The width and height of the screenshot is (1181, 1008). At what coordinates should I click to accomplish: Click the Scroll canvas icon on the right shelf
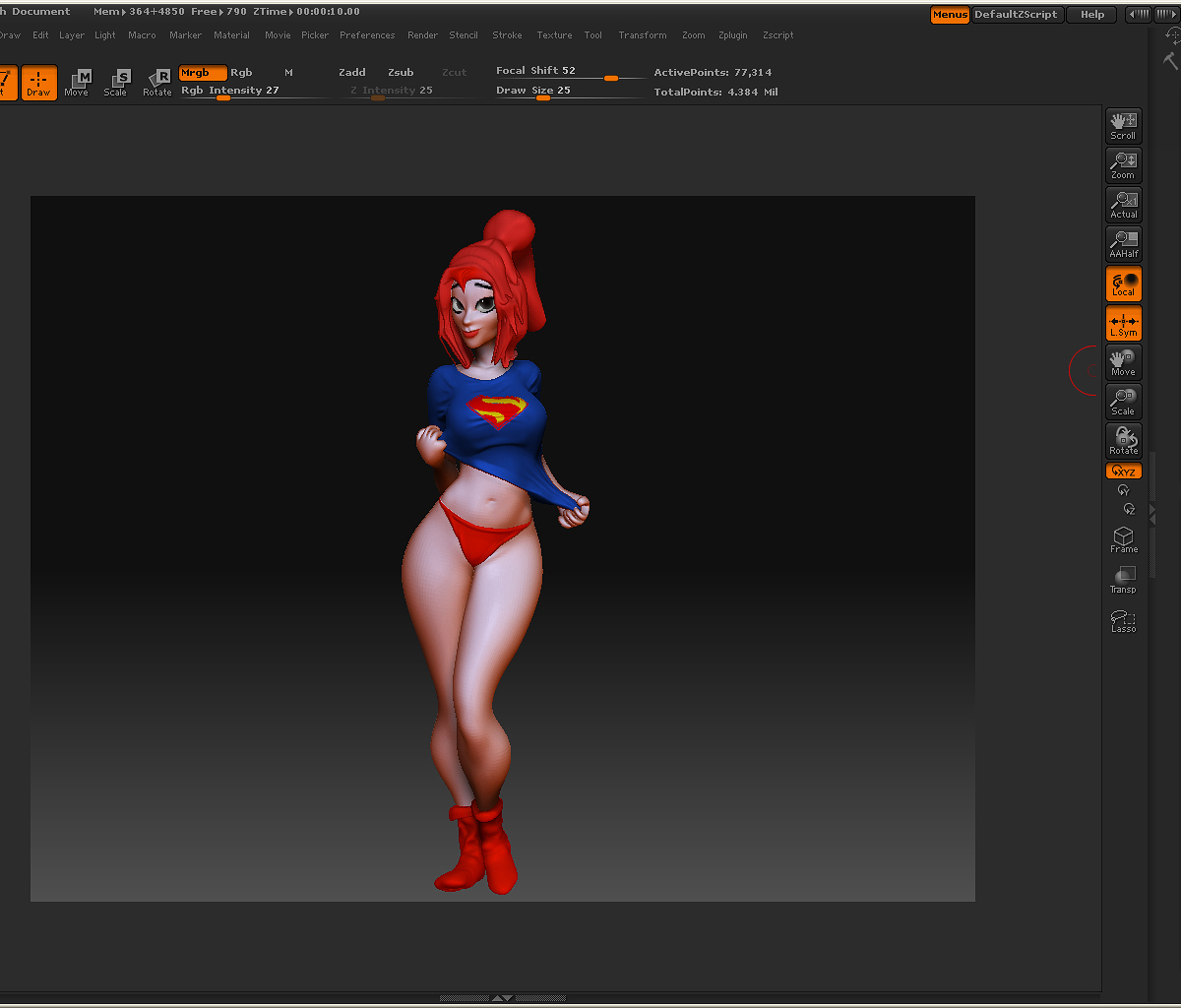point(1123,125)
